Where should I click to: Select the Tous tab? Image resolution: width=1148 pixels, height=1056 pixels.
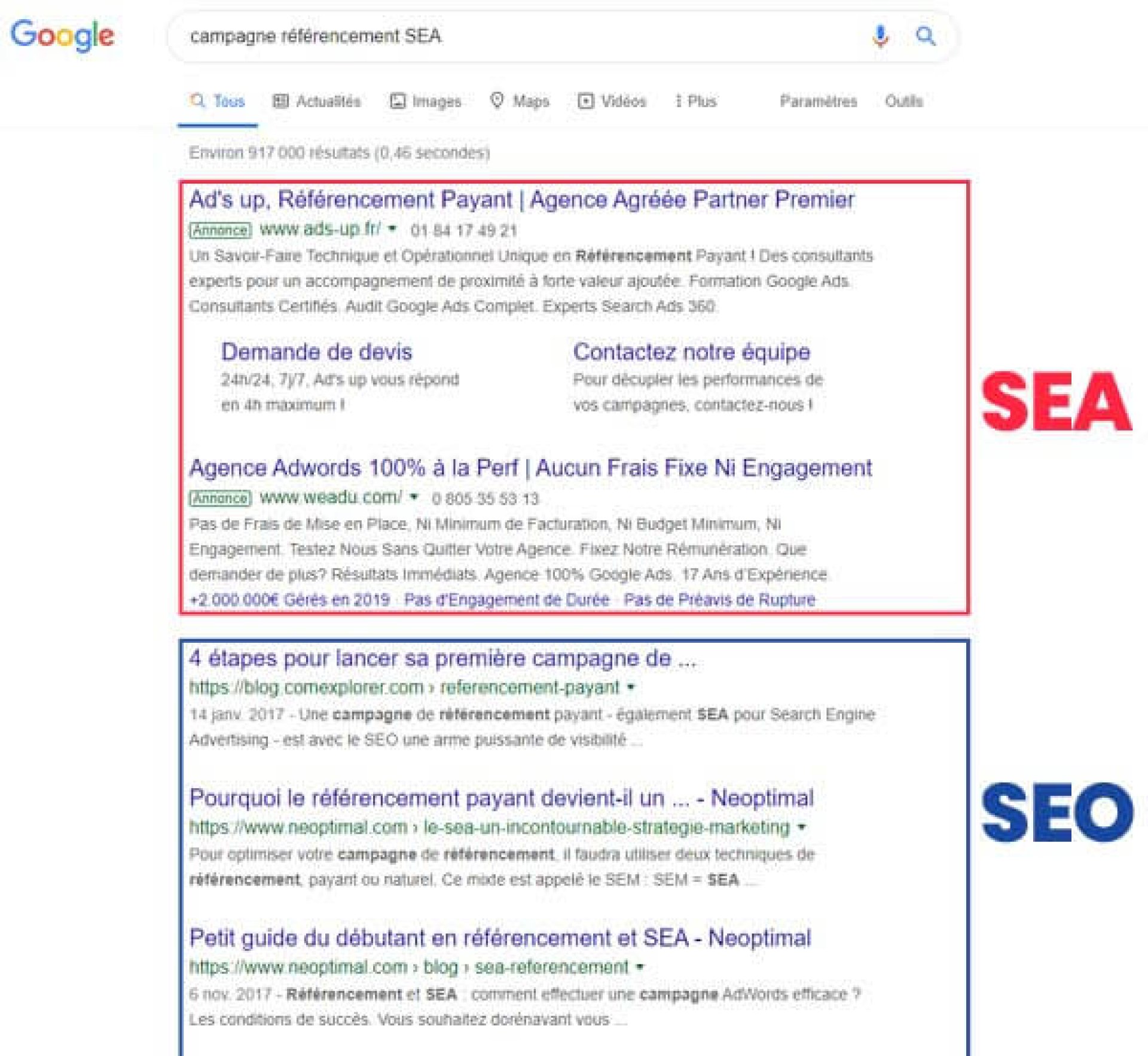[218, 101]
